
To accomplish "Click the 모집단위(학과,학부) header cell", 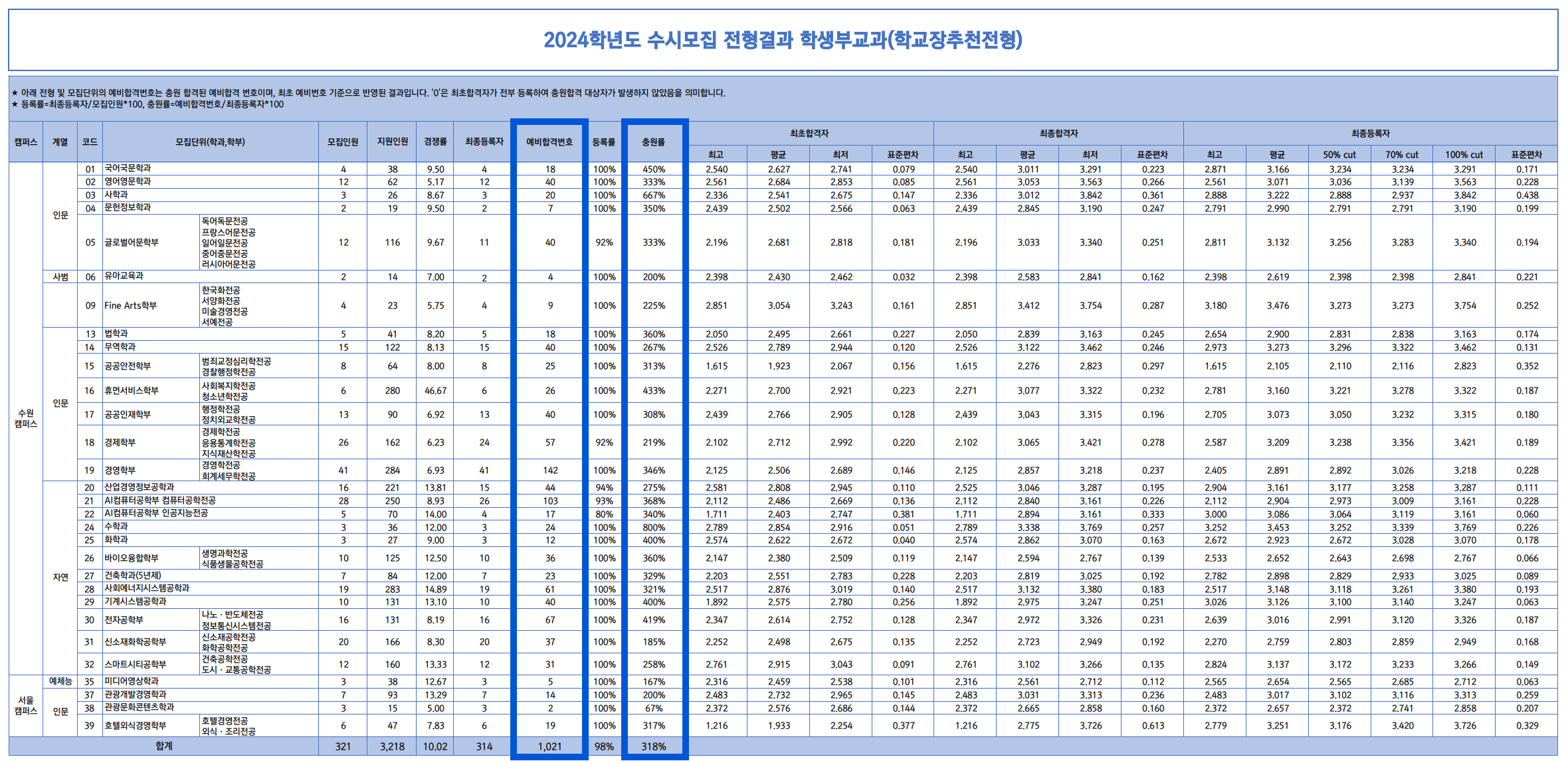I will click(210, 141).
